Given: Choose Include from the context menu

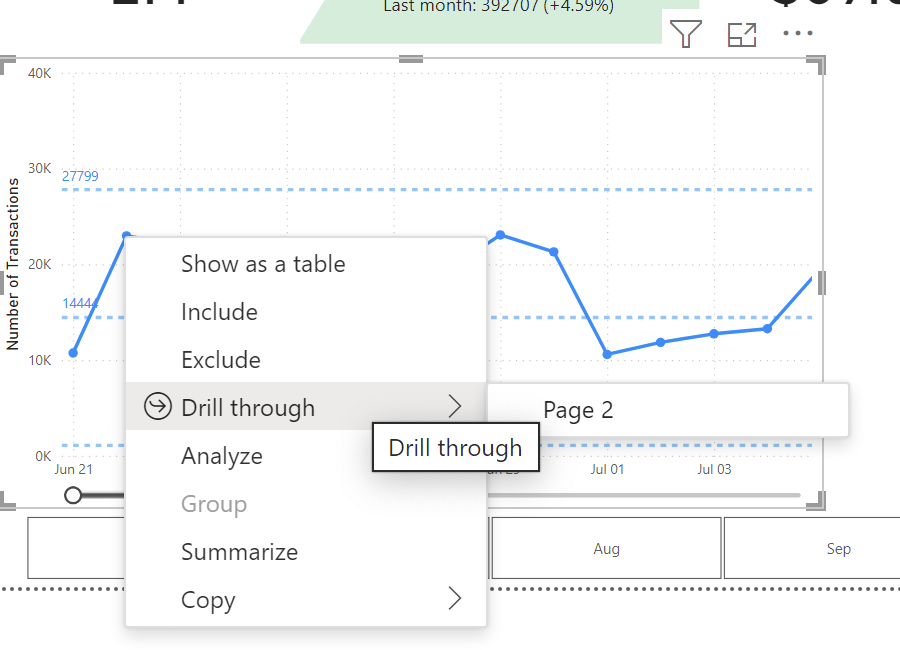Looking at the screenshot, I should [305, 312].
